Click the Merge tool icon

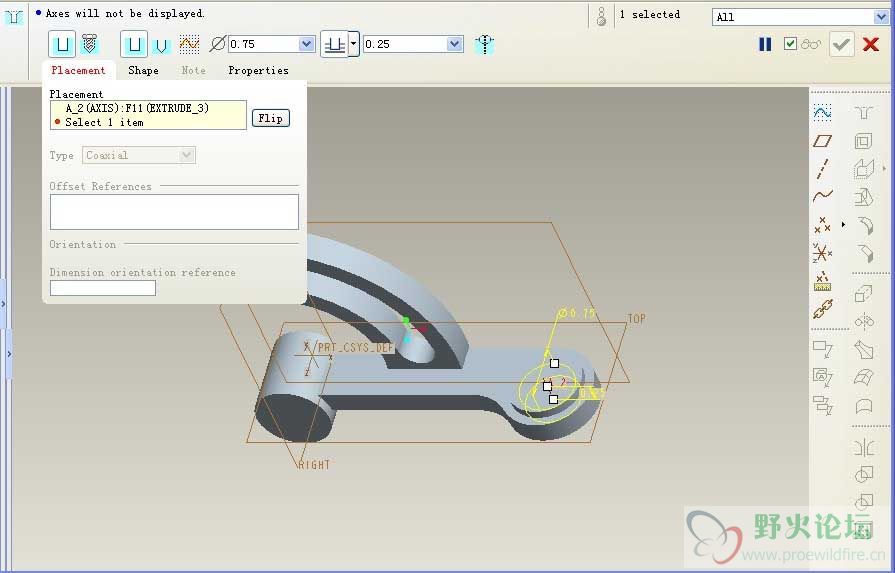[864, 475]
